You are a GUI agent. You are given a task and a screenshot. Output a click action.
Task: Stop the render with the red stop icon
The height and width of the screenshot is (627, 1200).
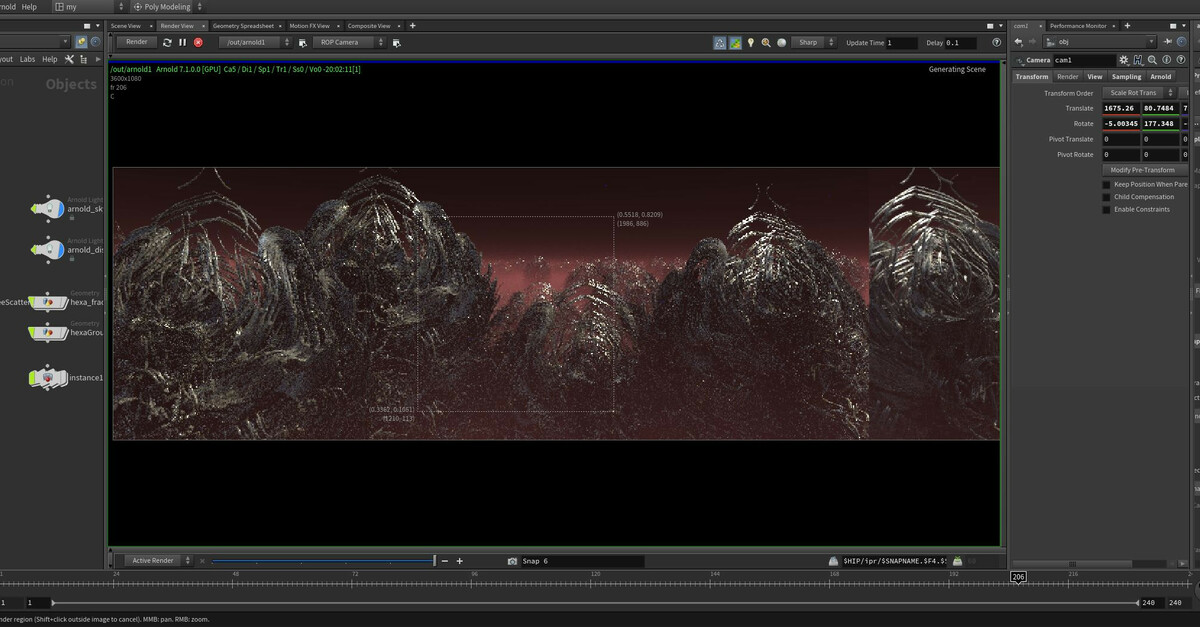tap(196, 42)
